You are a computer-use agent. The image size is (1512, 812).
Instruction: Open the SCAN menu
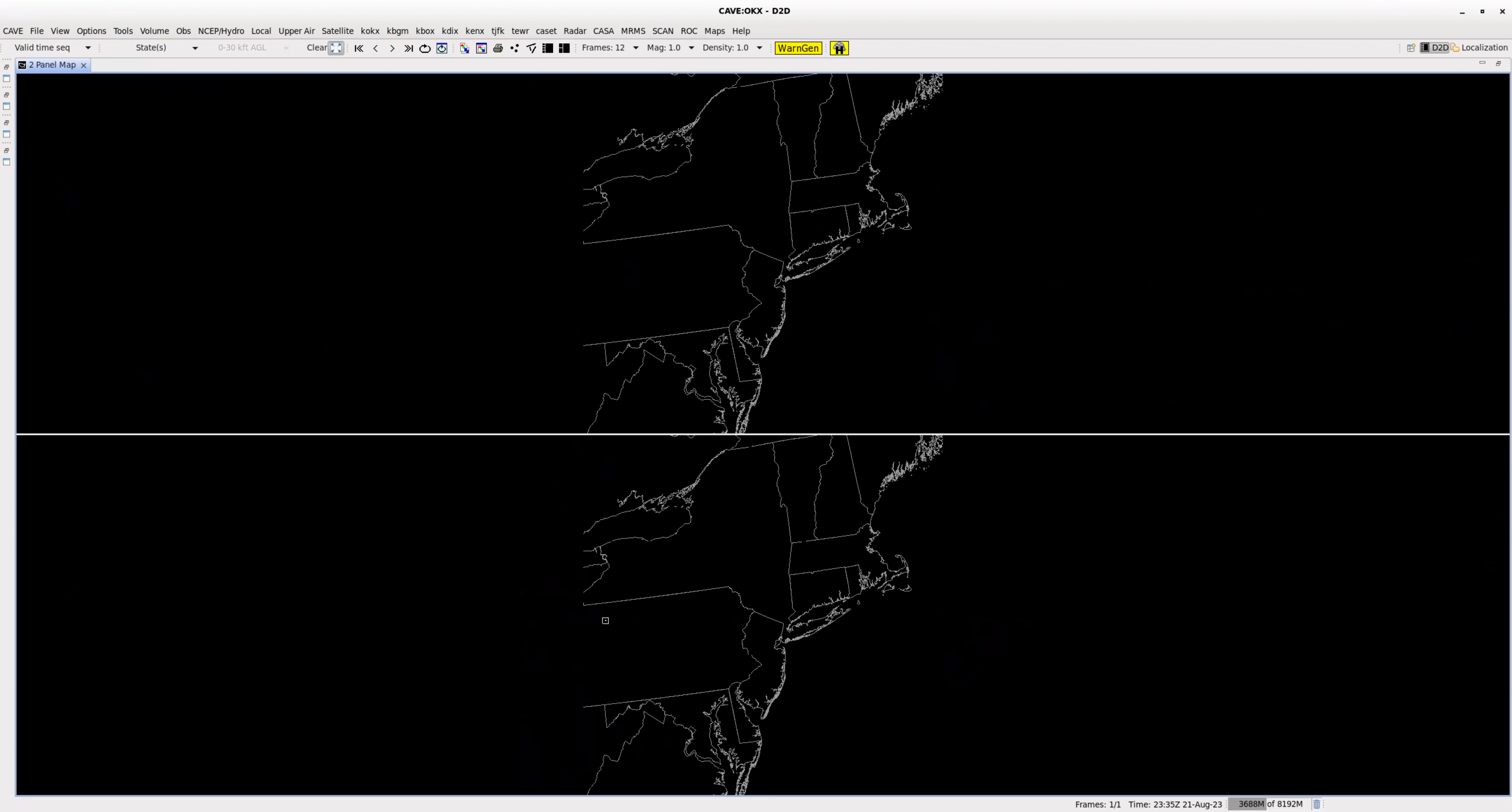coord(663,30)
